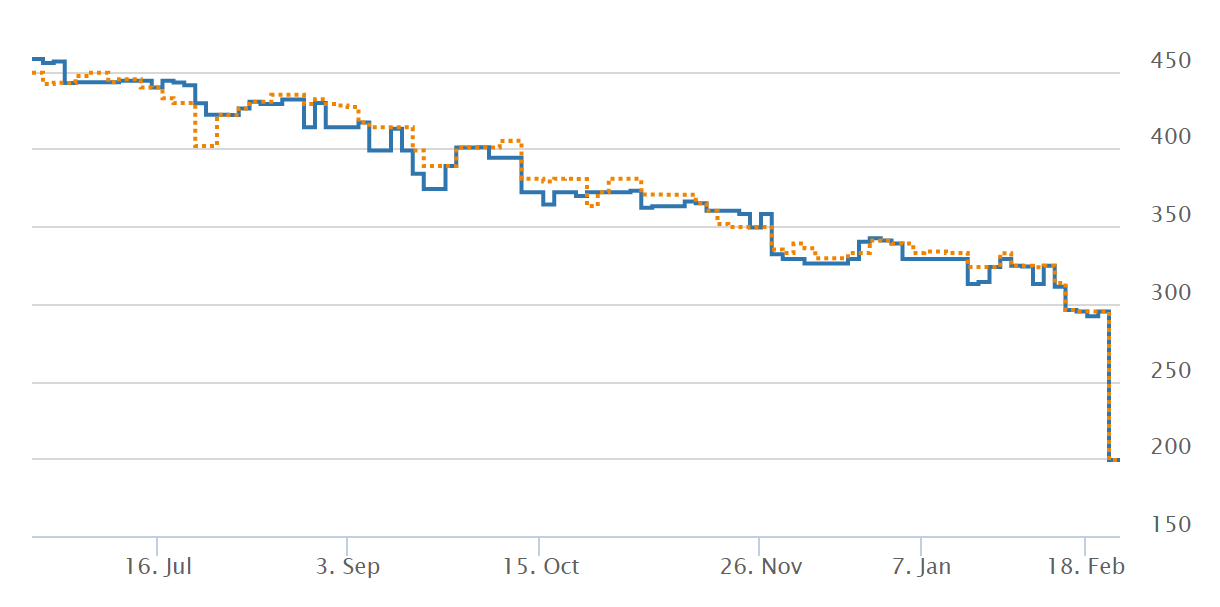Click the '26. Nov' x-axis date label

point(760,567)
